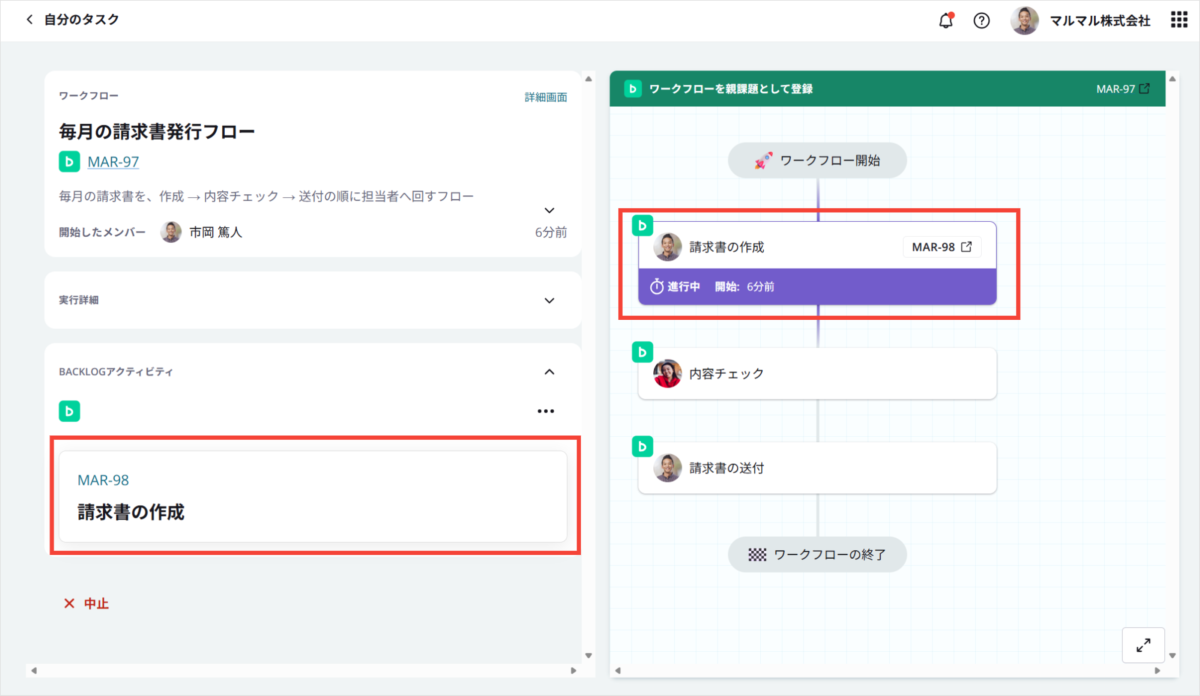Go back with the 自分のタスク arrow
This screenshot has width=1200, height=696.
click(x=29, y=20)
